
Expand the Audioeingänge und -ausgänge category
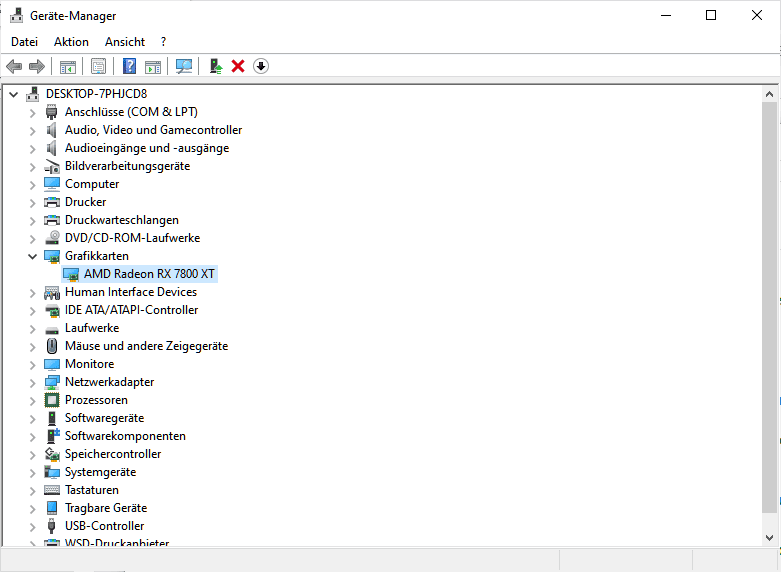tap(32, 149)
